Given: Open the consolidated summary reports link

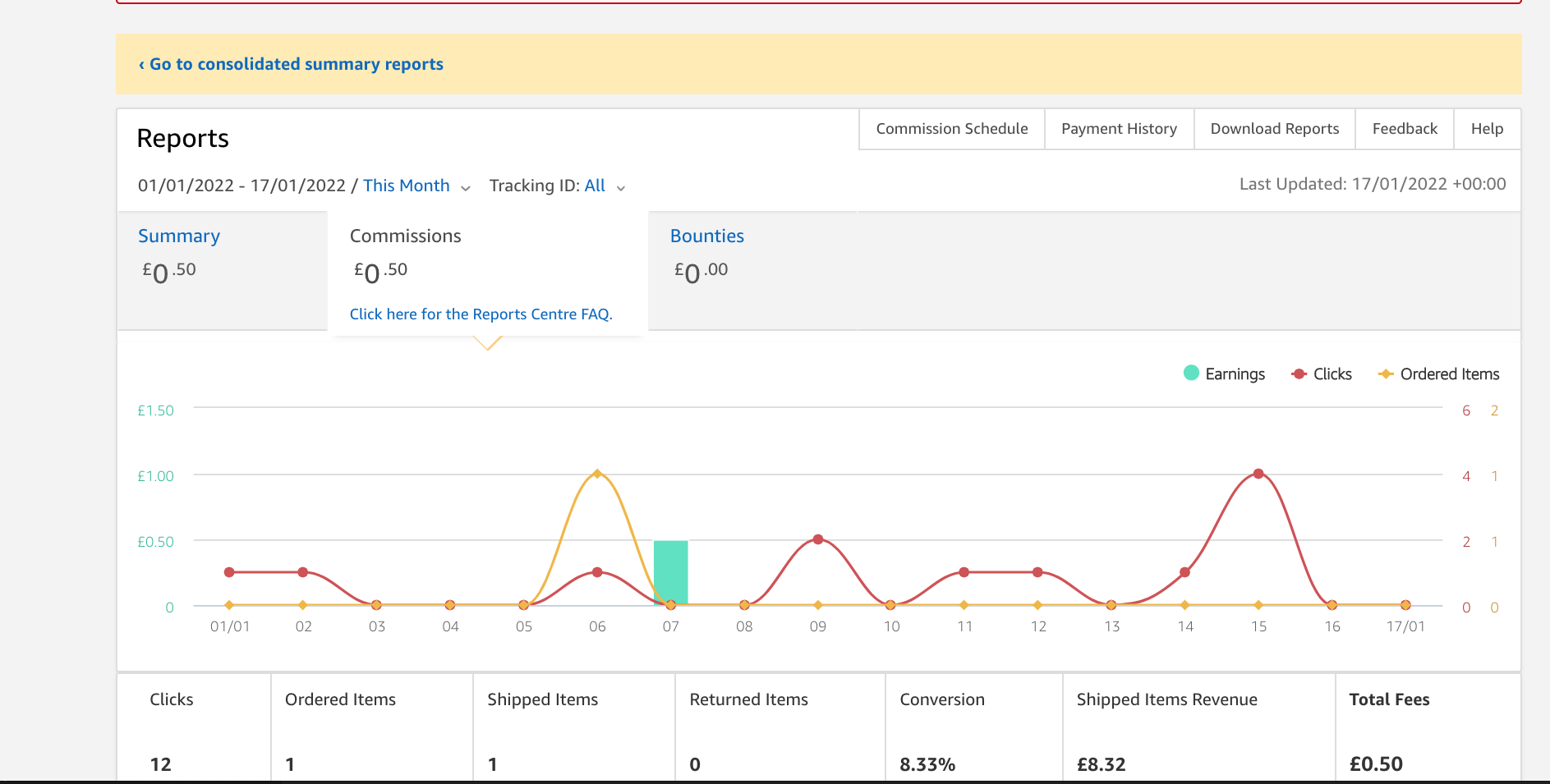Looking at the screenshot, I should (291, 64).
